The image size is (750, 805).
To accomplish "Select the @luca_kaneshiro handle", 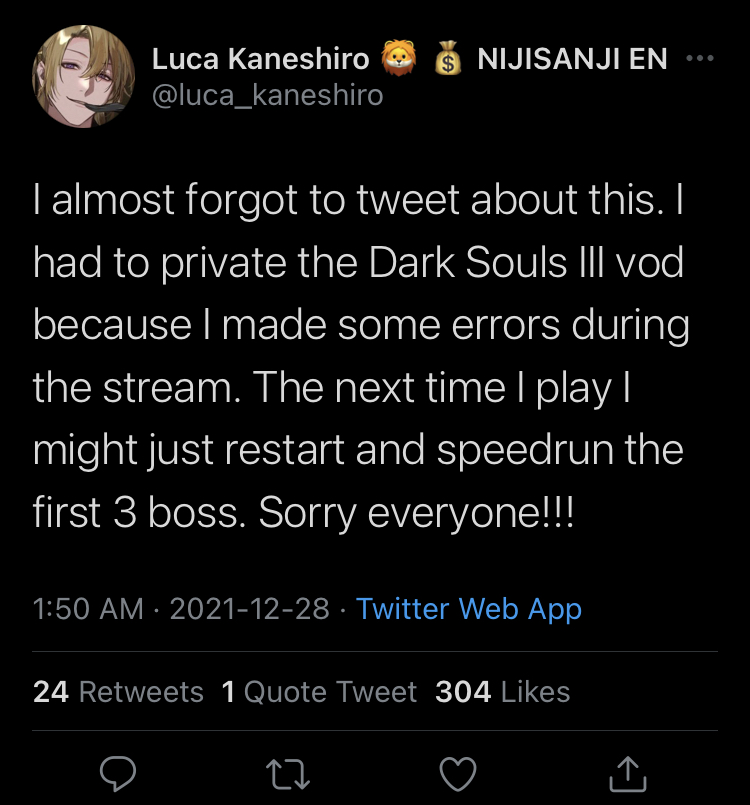I will coord(267,95).
